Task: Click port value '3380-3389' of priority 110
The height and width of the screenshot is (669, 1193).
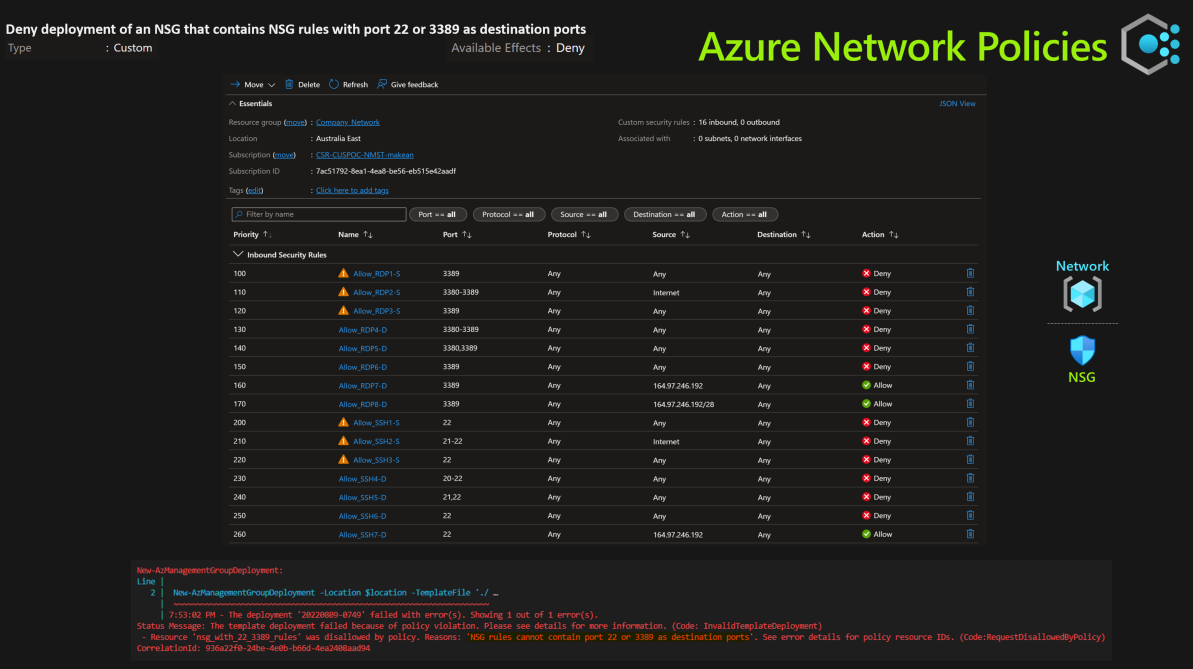Action: 460,292
